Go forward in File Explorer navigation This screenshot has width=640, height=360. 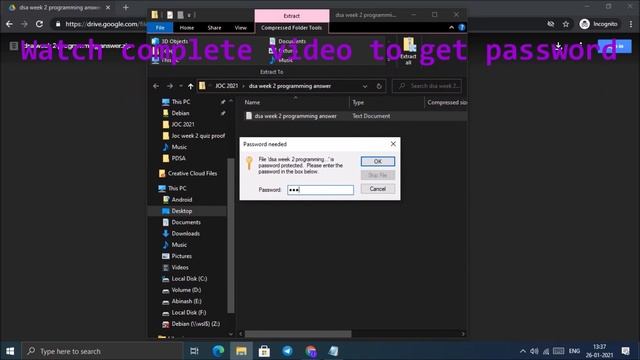(x=169, y=86)
